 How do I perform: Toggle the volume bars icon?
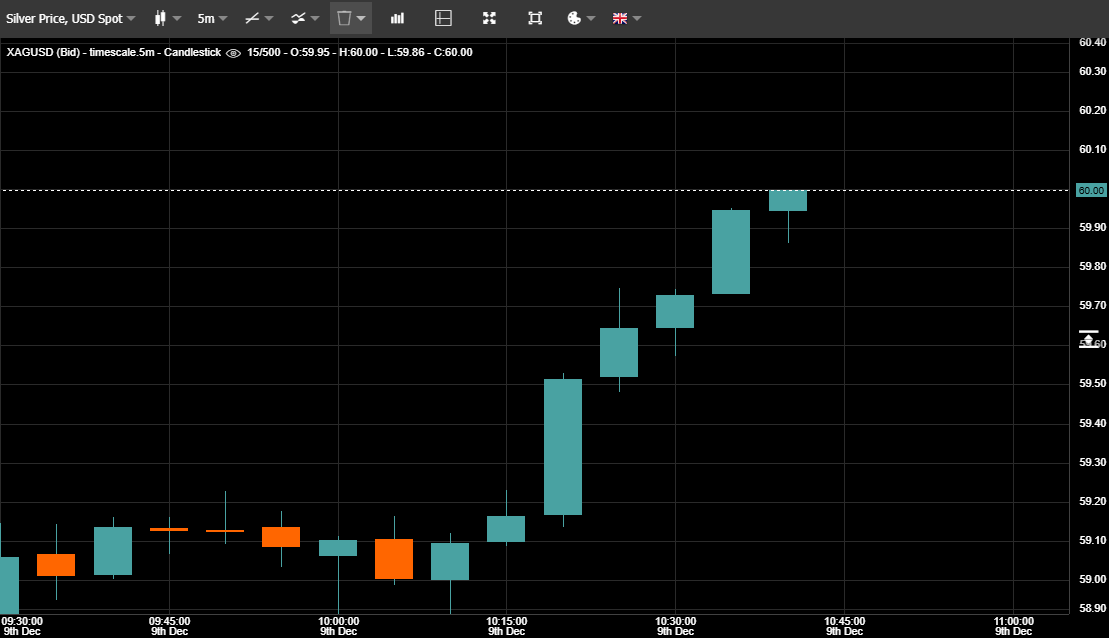pyautogui.click(x=397, y=18)
